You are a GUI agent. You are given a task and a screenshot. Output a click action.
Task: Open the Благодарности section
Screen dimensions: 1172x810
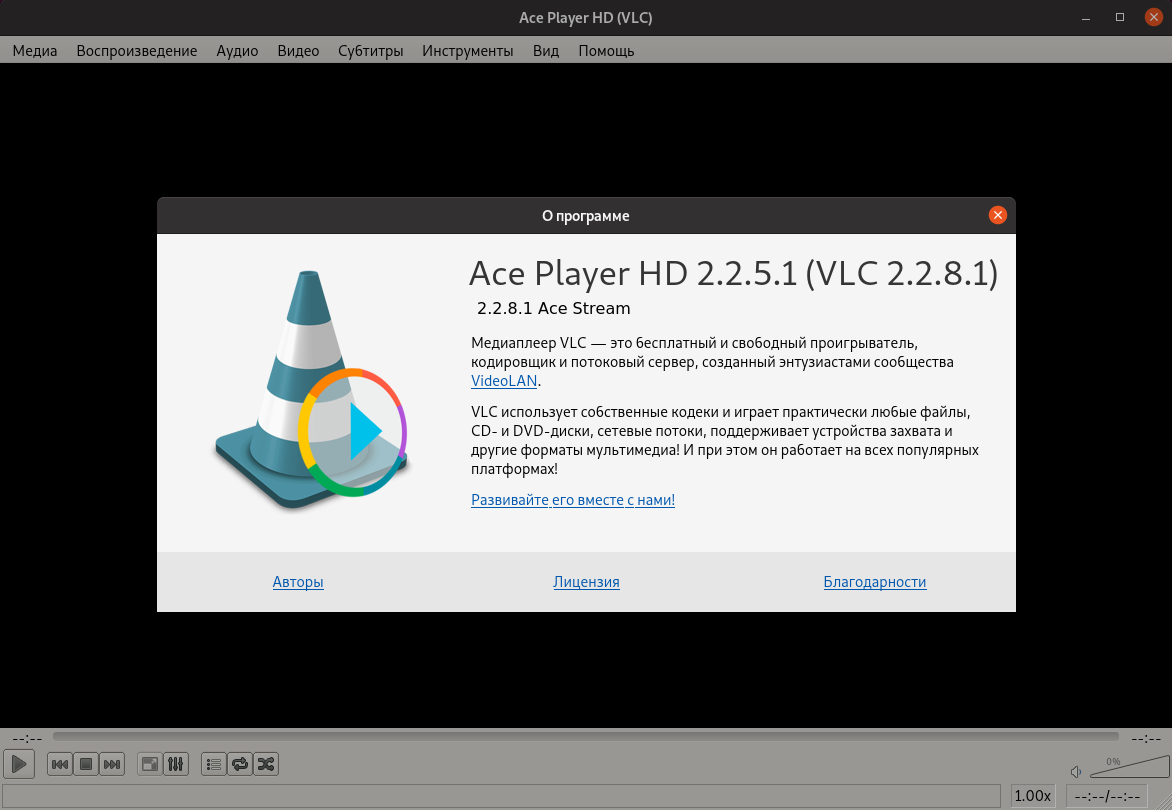(x=875, y=581)
